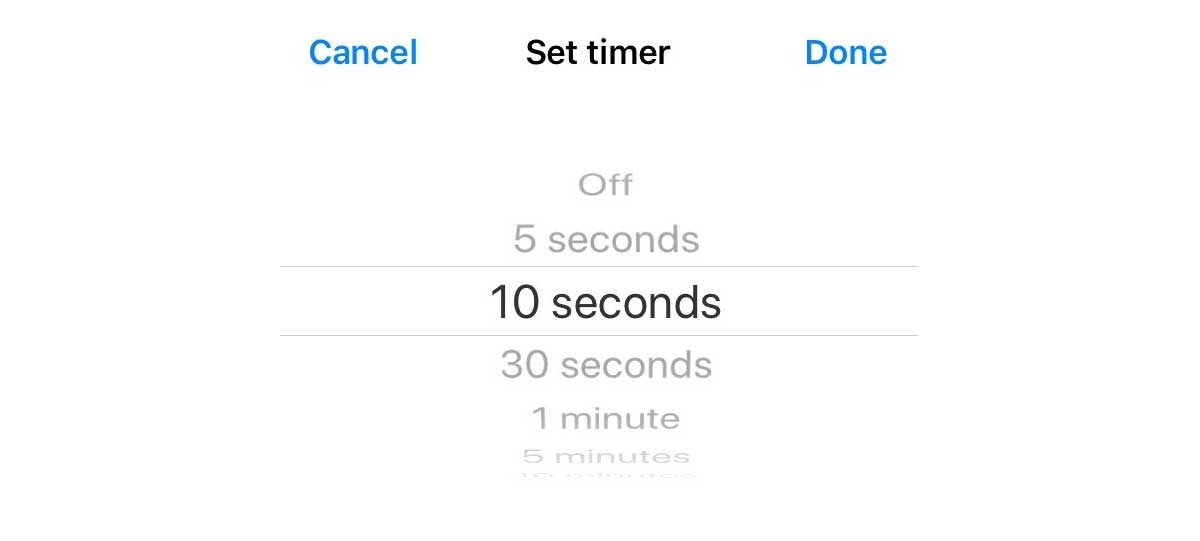This screenshot has height=541, width=1200.
Task: Choose the topmost picker entry Off
Action: click(x=606, y=184)
